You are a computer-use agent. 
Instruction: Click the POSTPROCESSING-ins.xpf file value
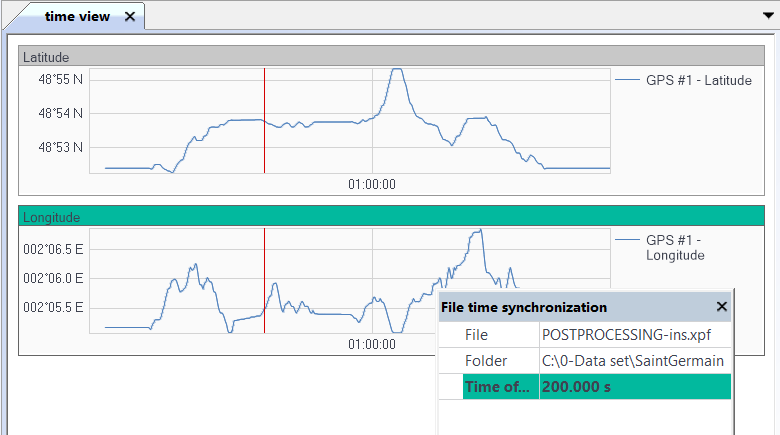pos(624,334)
